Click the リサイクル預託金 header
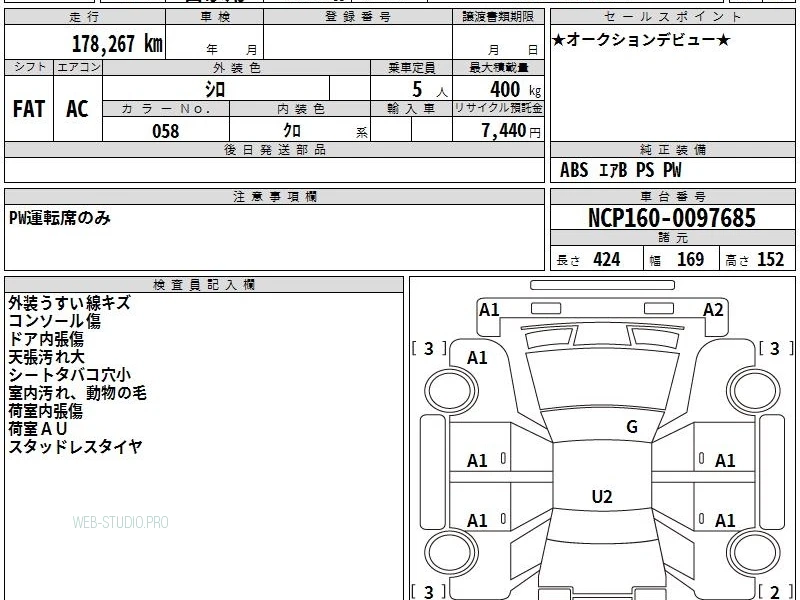 [x=498, y=108]
